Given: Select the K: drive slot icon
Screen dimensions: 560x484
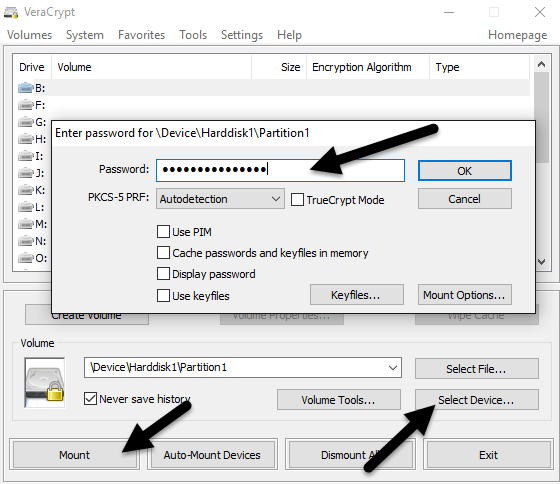Looking at the screenshot, I should coord(25,190).
